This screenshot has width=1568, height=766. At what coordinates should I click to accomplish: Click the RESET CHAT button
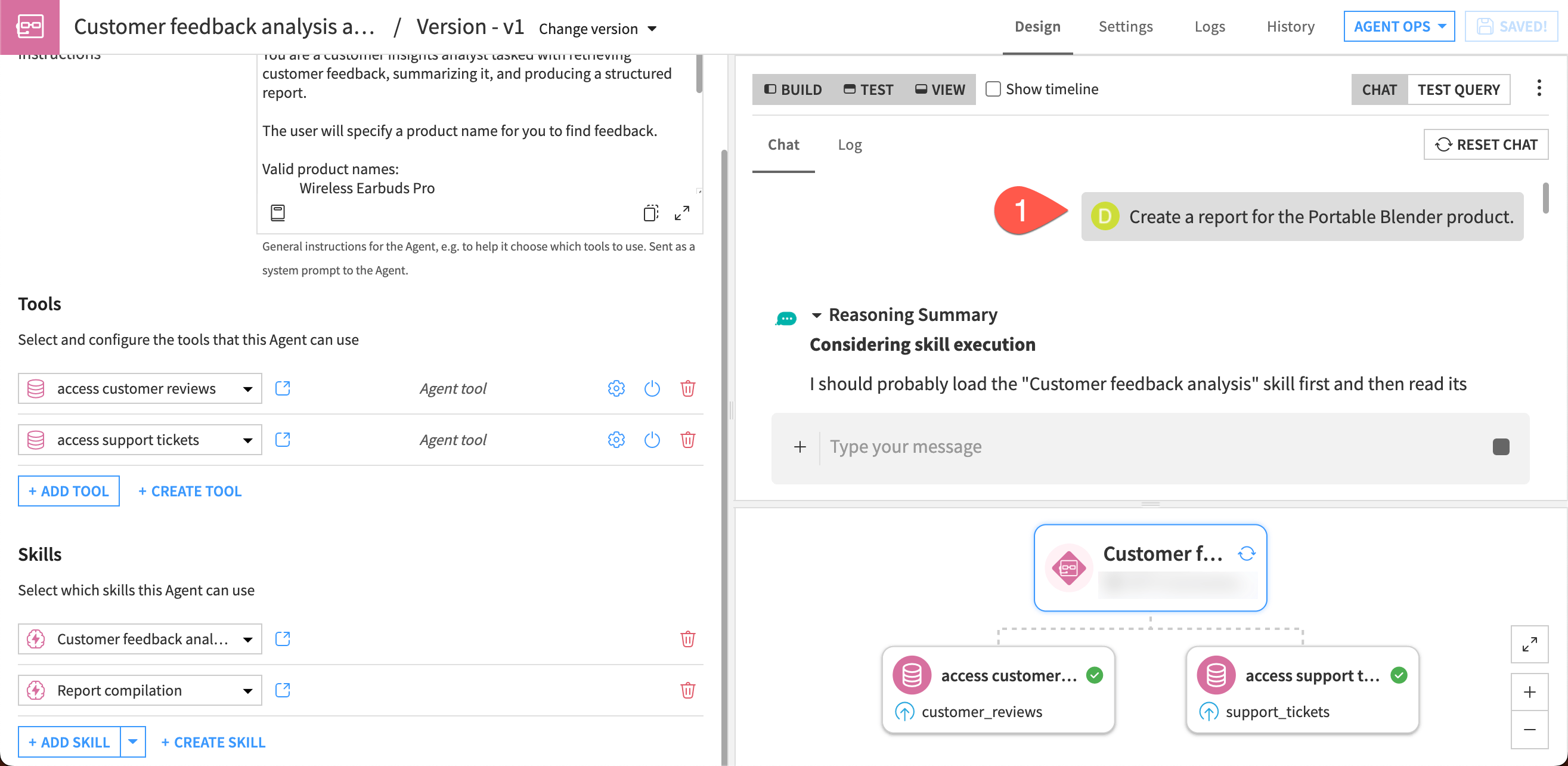(x=1485, y=144)
